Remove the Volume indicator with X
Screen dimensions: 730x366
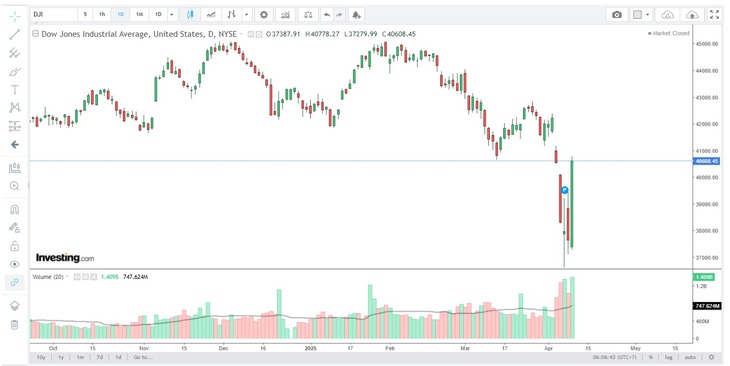(x=94, y=277)
